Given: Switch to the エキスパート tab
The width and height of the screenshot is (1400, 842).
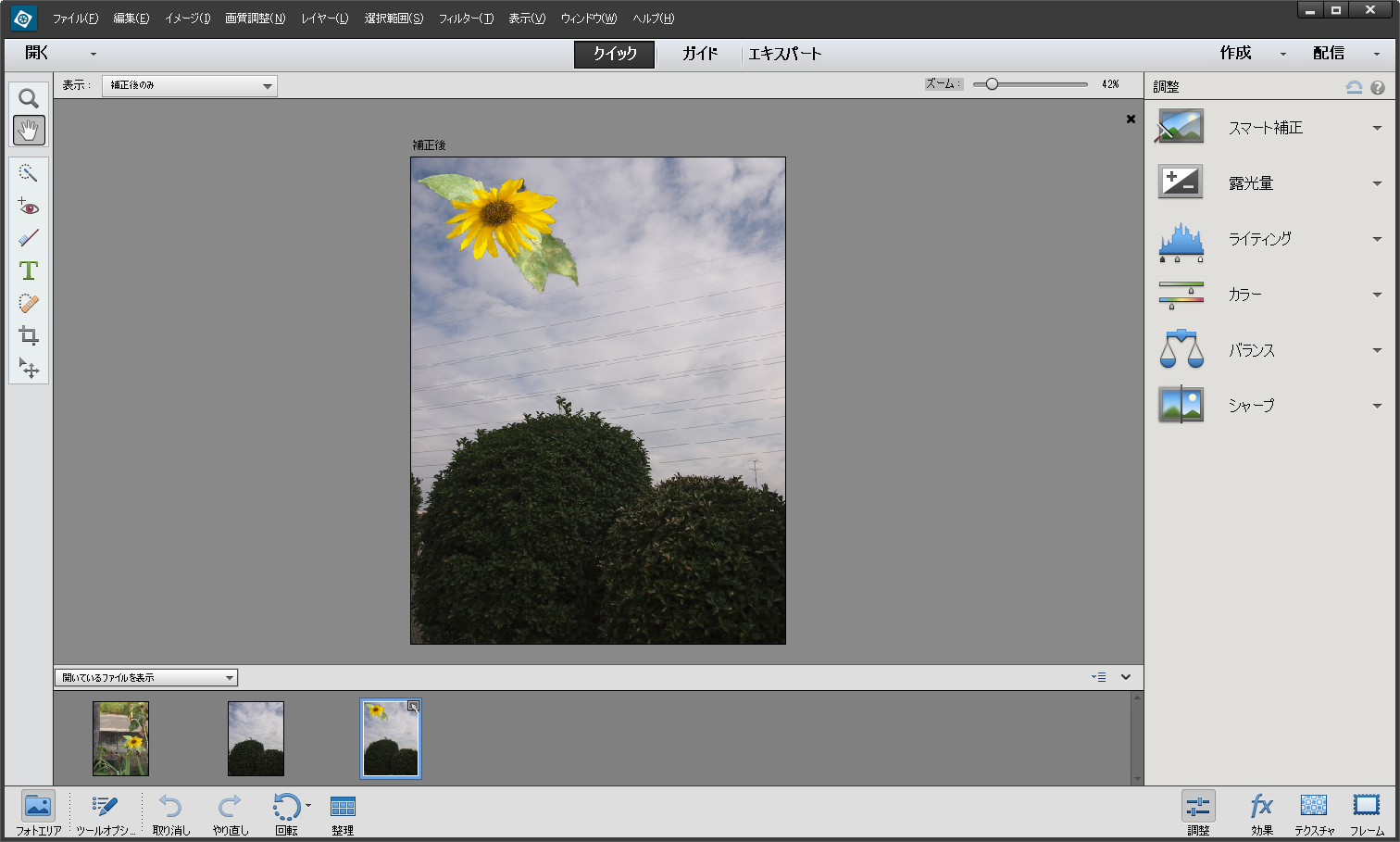Looking at the screenshot, I should 784,54.
